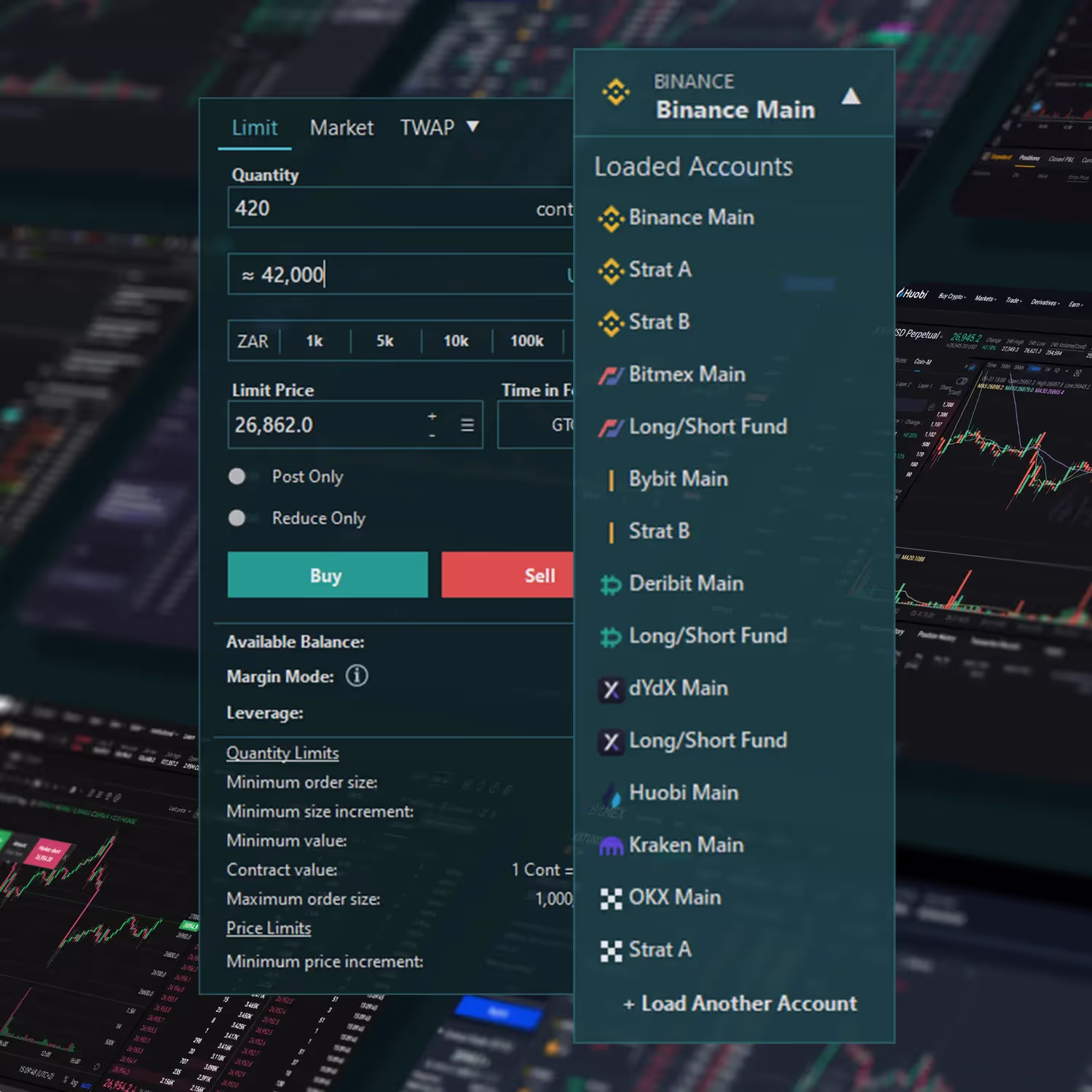Click the Bitmex icon beside Long/Short Fund
1092x1092 pixels.
611,428
